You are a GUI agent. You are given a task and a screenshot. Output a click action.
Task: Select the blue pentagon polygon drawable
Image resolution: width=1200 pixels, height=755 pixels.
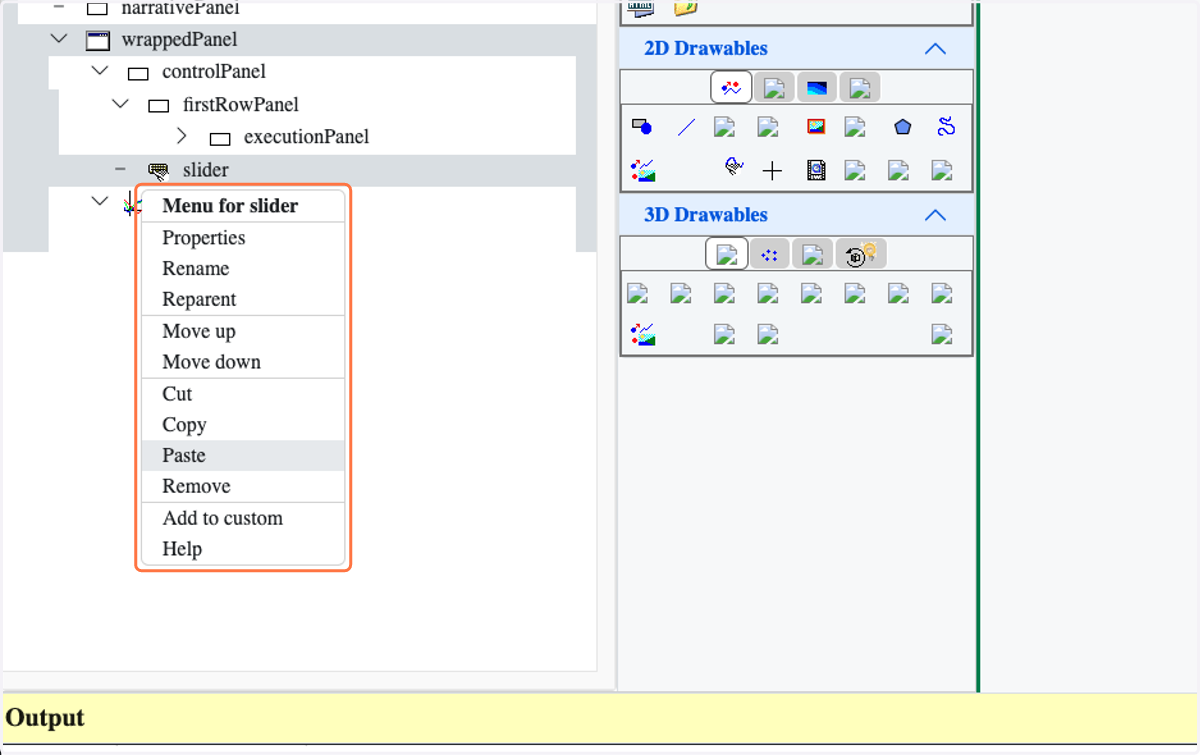click(x=903, y=127)
